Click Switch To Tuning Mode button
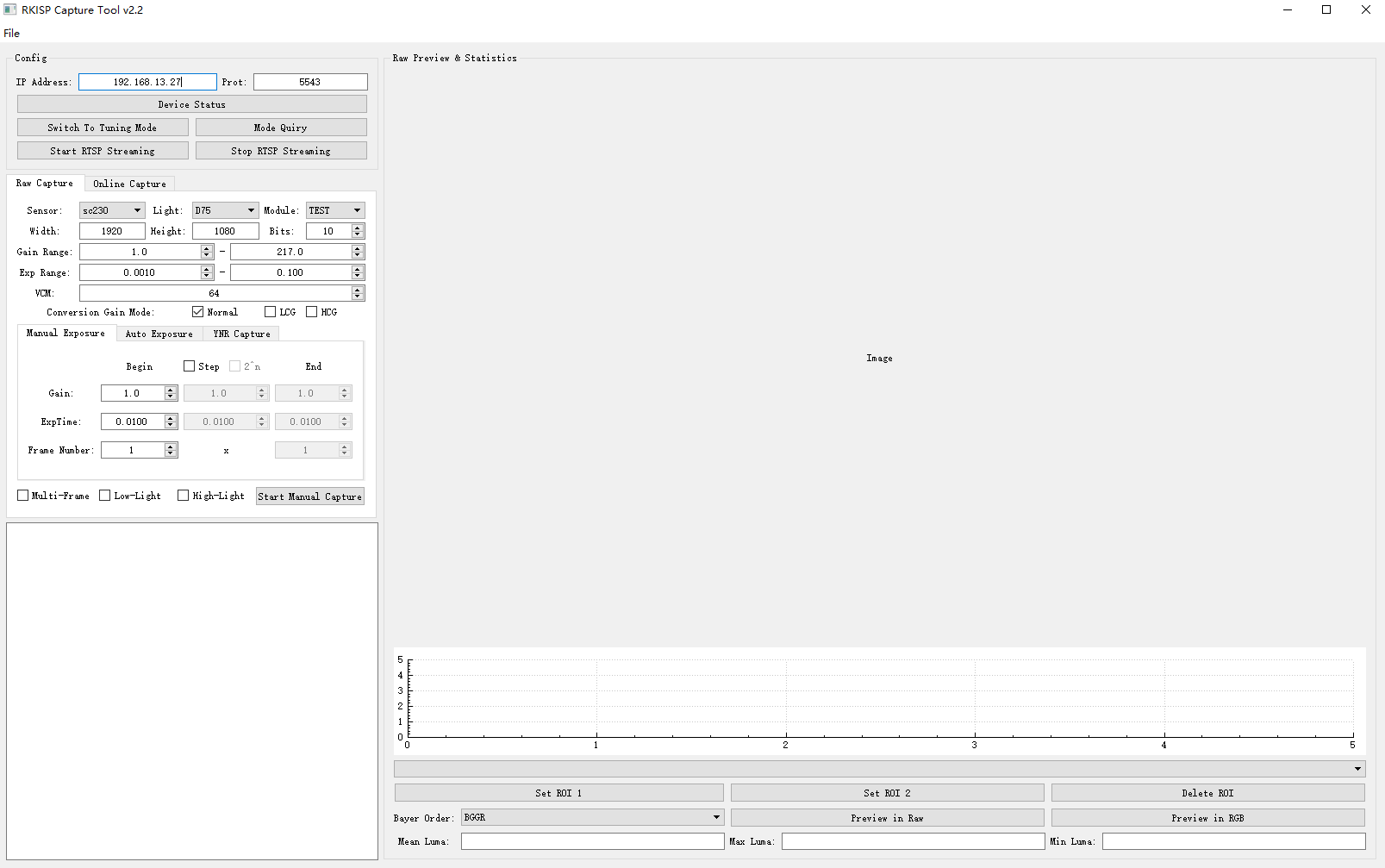Screen dimensions: 1385x868 point(103,128)
